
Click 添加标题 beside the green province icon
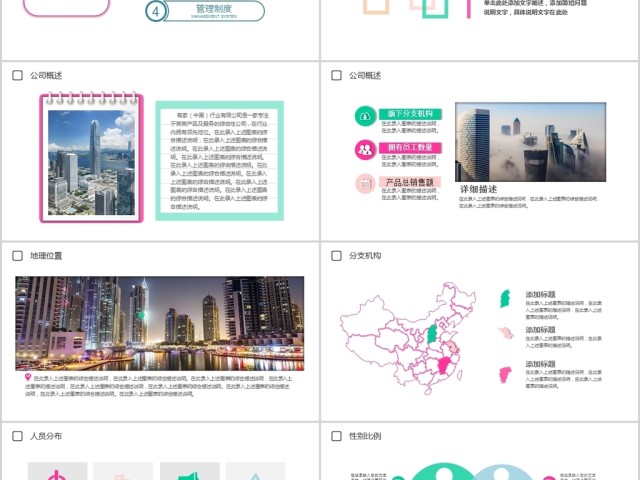point(540,294)
